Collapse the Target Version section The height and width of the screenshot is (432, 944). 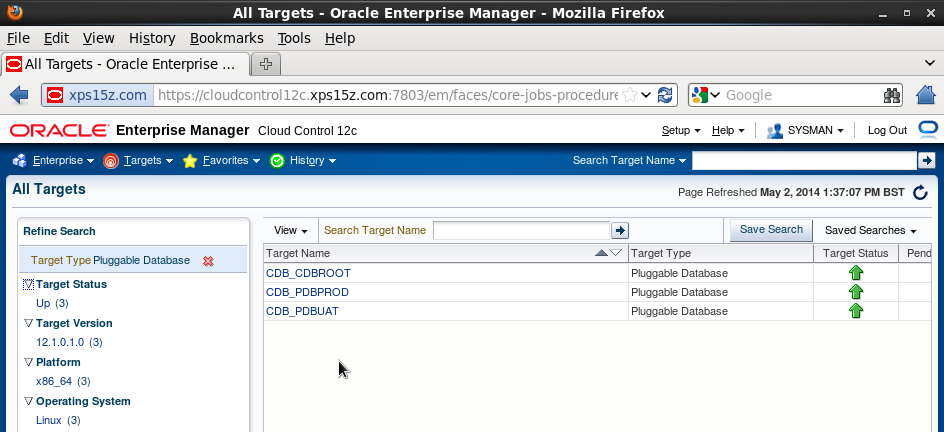click(x=28, y=324)
